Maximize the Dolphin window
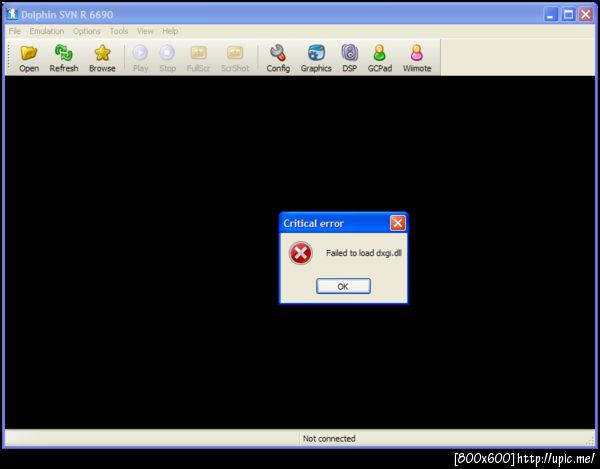 [569, 15]
